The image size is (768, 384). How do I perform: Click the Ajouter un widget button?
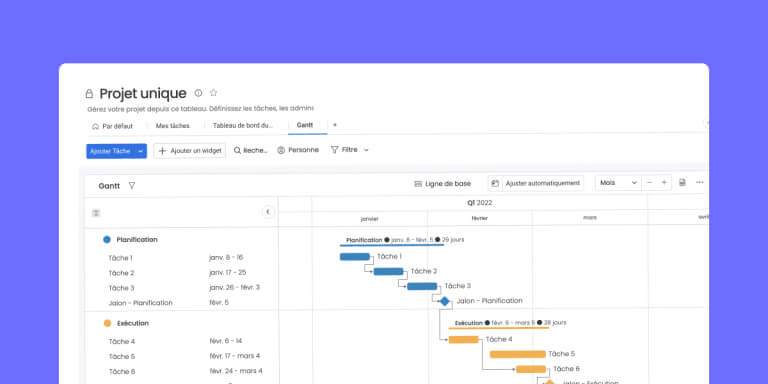click(x=190, y=151)
